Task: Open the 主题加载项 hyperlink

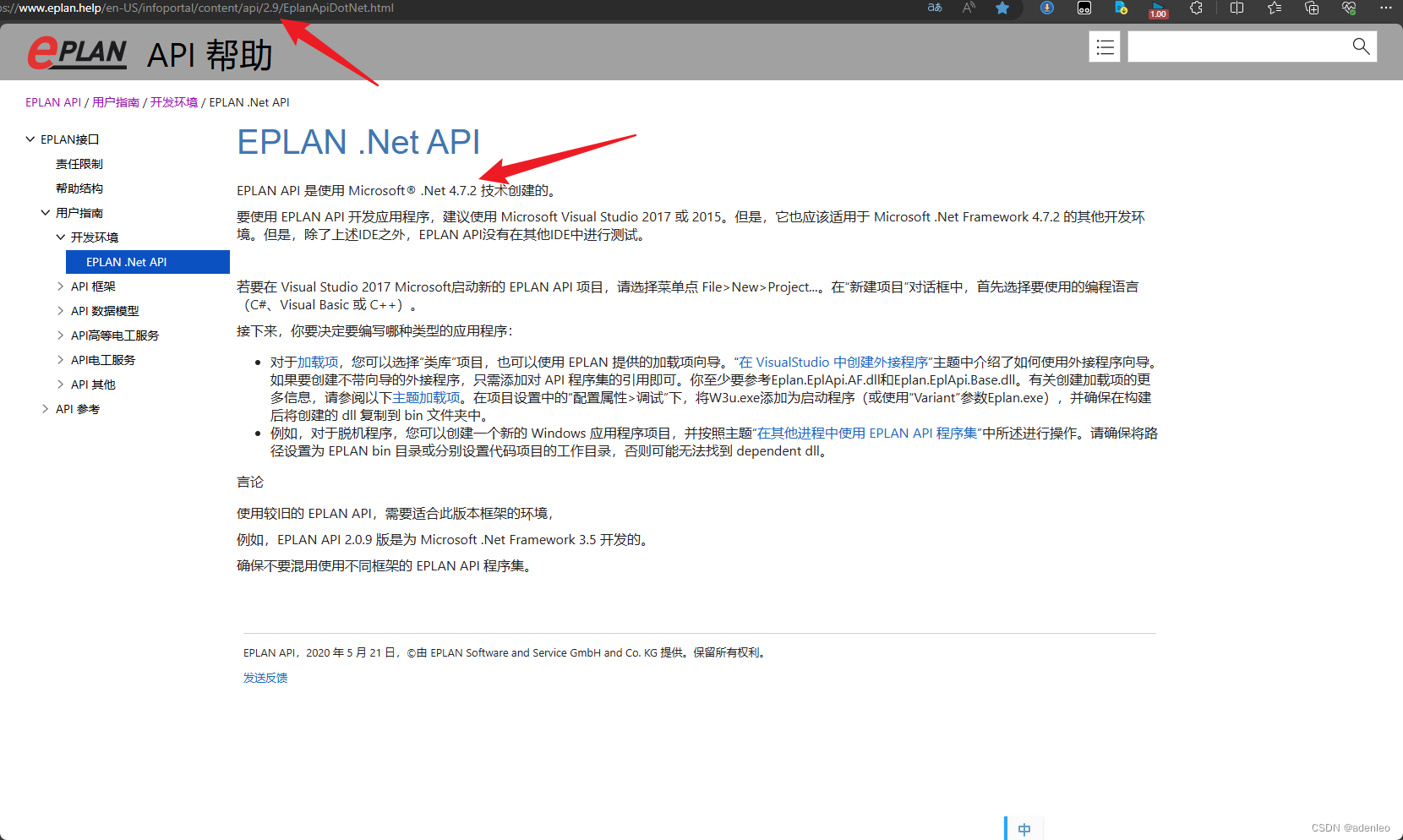Action: tap(427, 398)
